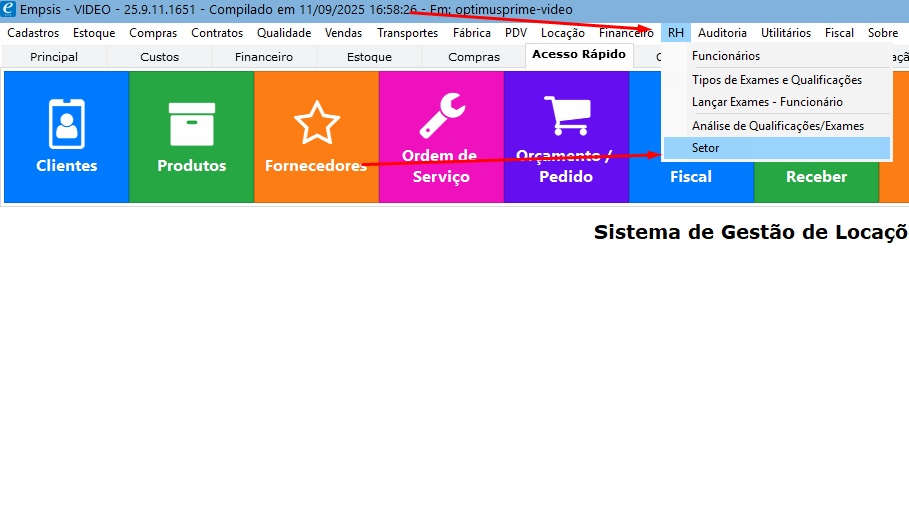Click the Receber green tile
Viewport: 909px width, 512px height.
[816, 176]
